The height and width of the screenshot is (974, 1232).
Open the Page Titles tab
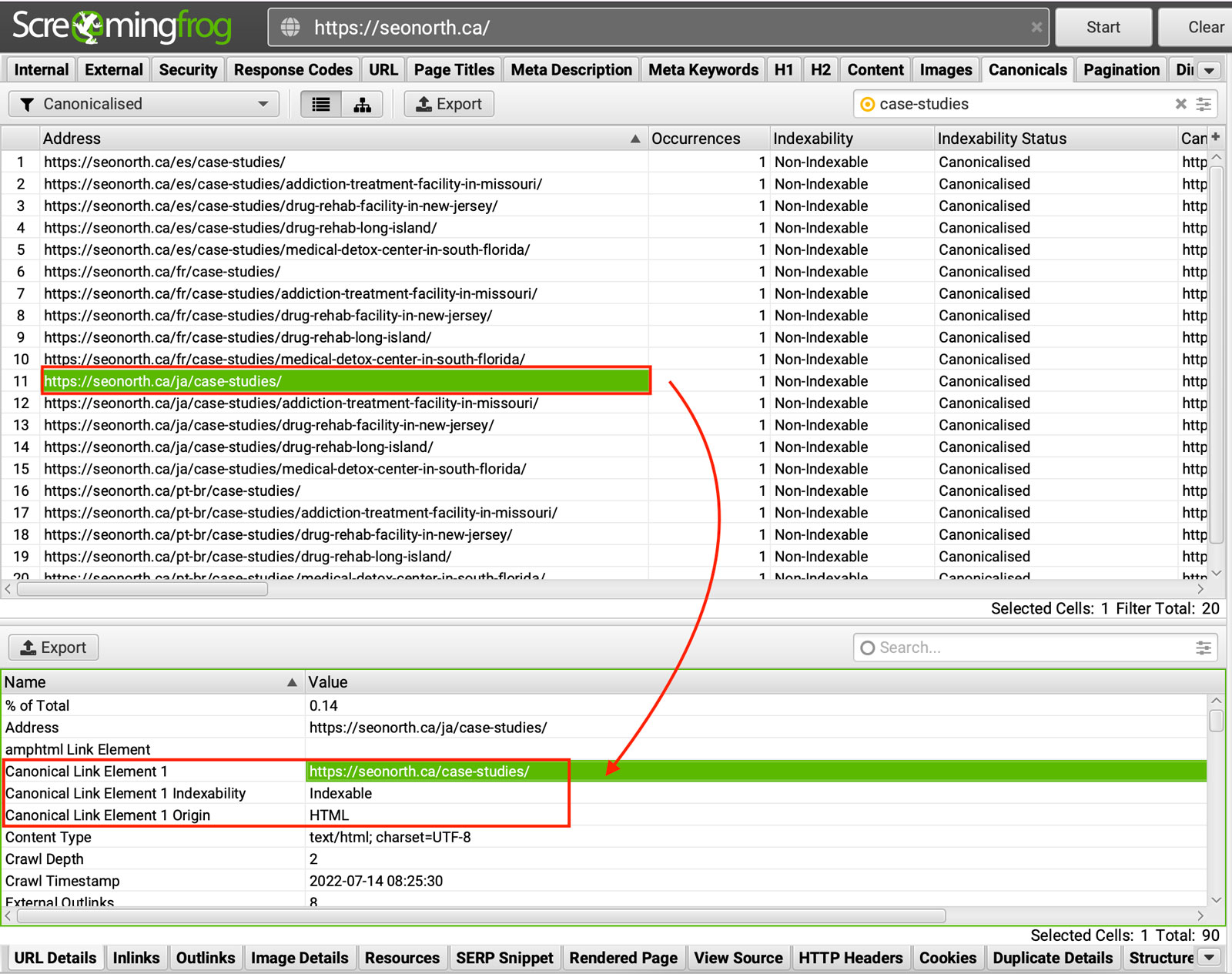coord(454,70)
